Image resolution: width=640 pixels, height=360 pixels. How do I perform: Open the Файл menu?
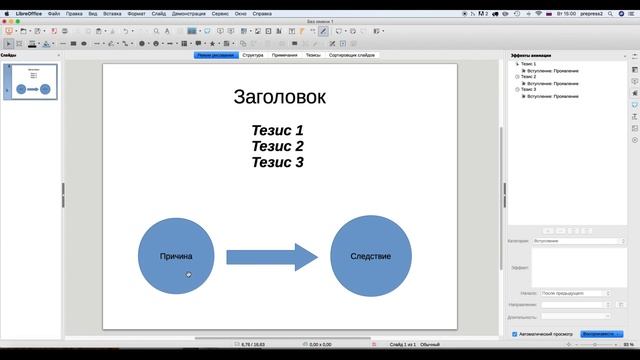coord(54,13)
